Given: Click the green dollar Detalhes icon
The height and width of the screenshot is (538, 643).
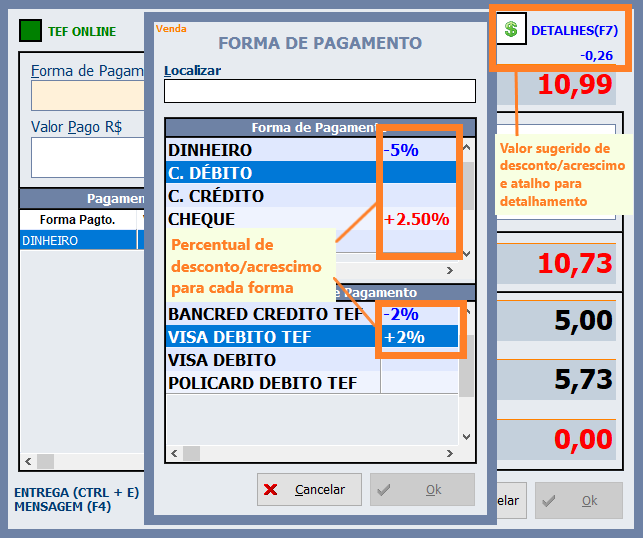Looking at the screenshot, I should pyautogui.click(x=511, y=30).
